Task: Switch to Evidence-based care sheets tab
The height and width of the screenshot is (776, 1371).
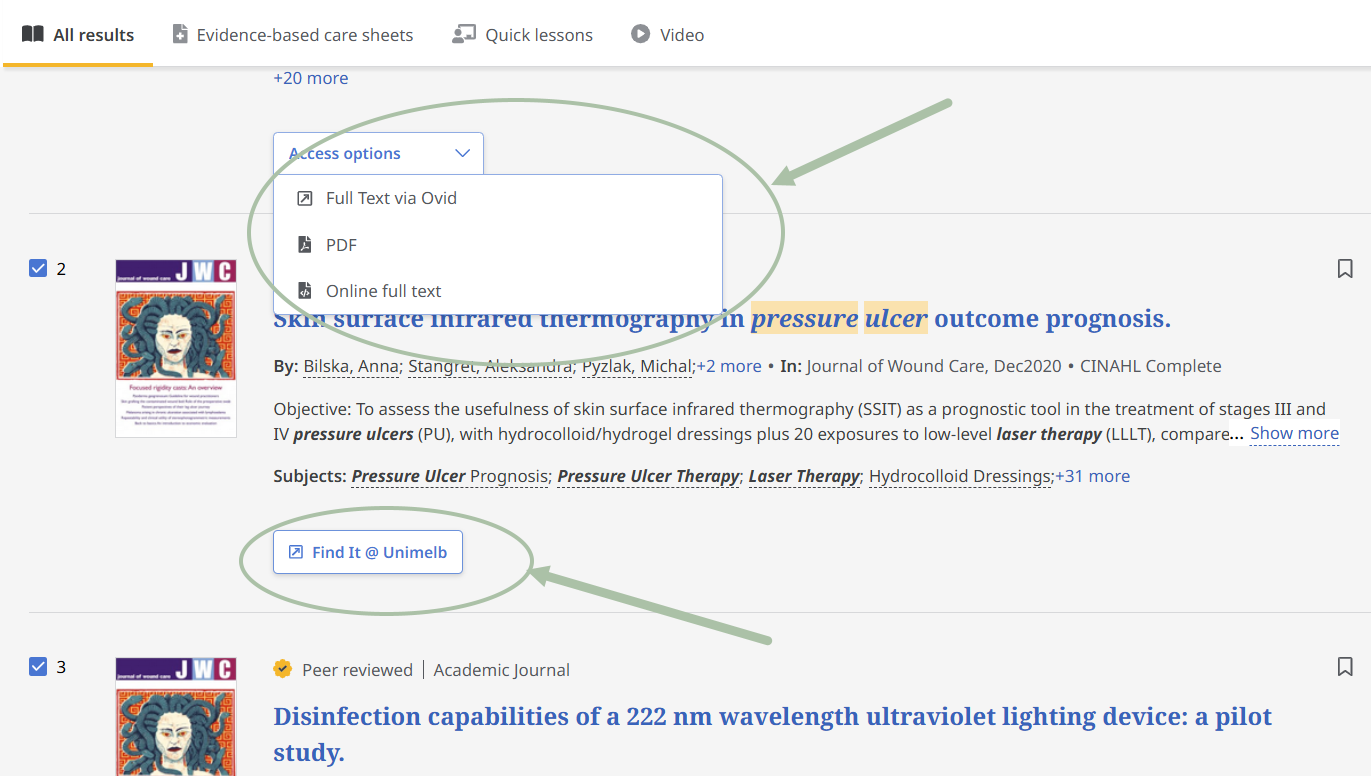Action: [x=292, y=35]
